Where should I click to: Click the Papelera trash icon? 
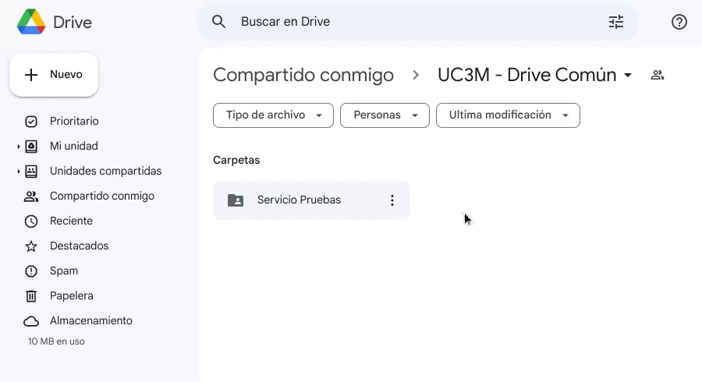point(31,296)
